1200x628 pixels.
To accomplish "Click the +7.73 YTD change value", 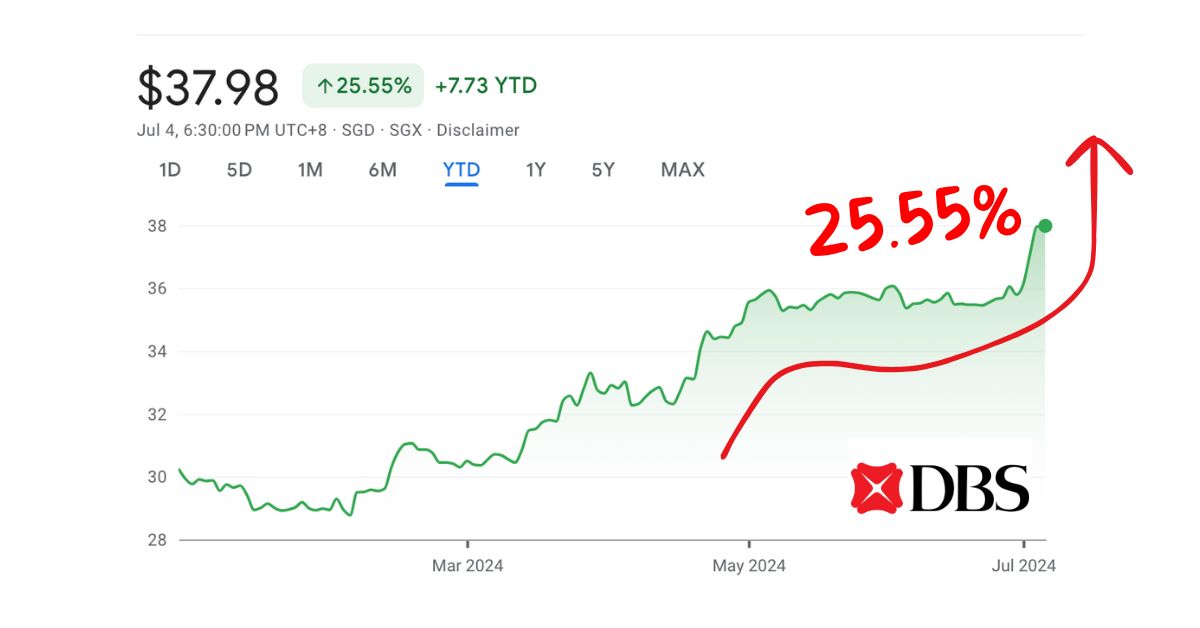I will [484, 86].
